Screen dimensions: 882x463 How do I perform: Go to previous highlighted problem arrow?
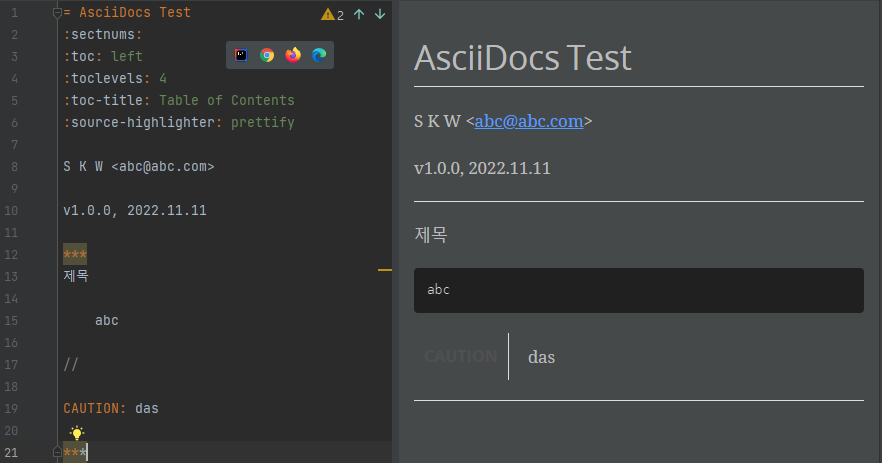[359, 15]
